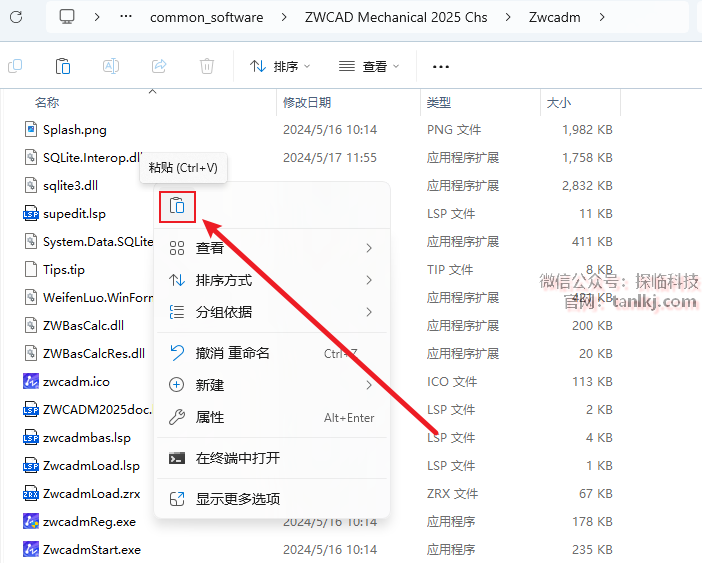This screenshot has width=702, height=575.
Task: Go to the ZWCAD Mechanical 2025 Chs breadcrumb
Action: 396,17
